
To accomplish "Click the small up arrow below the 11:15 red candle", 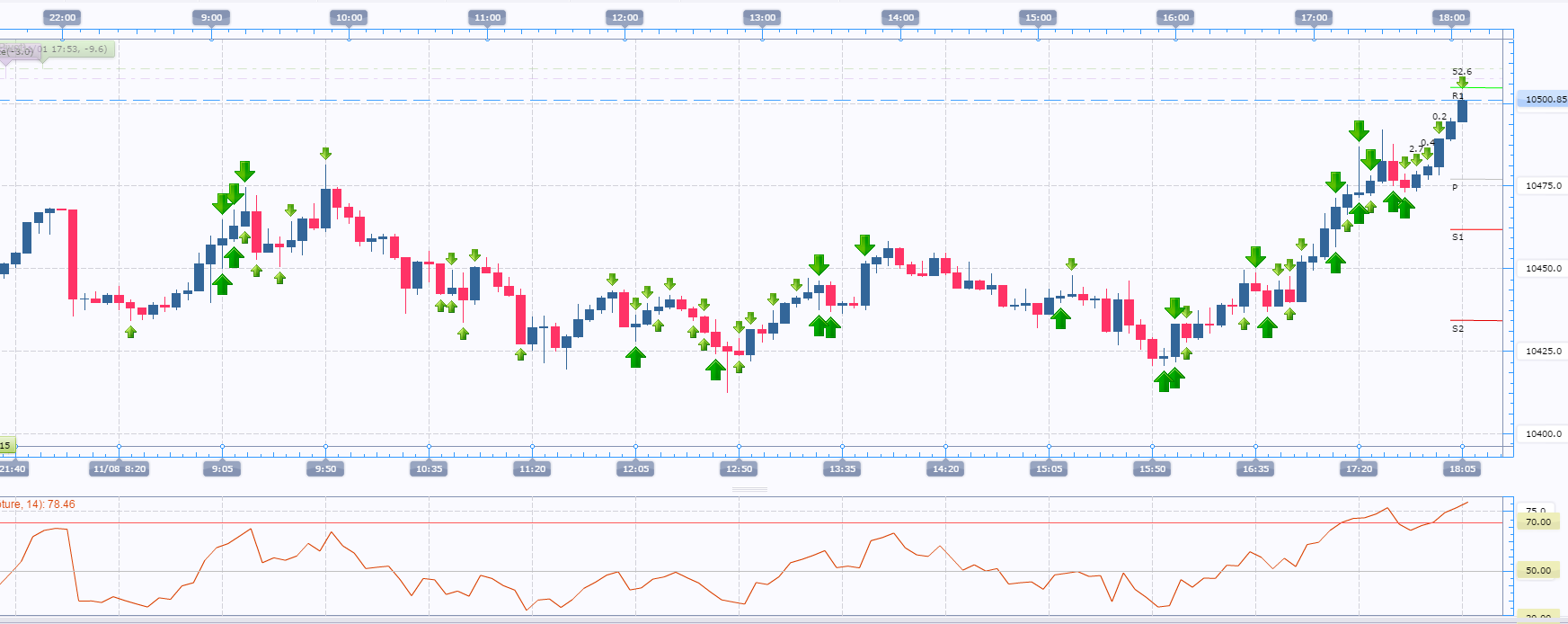I will click(x=520, y=354).
